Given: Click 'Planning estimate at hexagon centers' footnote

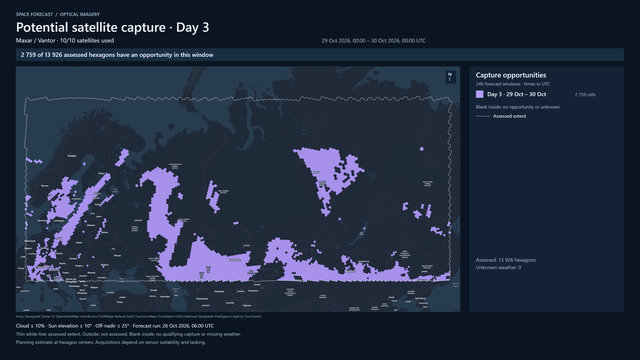Looking at the screenshot, I should pos(111,342).
